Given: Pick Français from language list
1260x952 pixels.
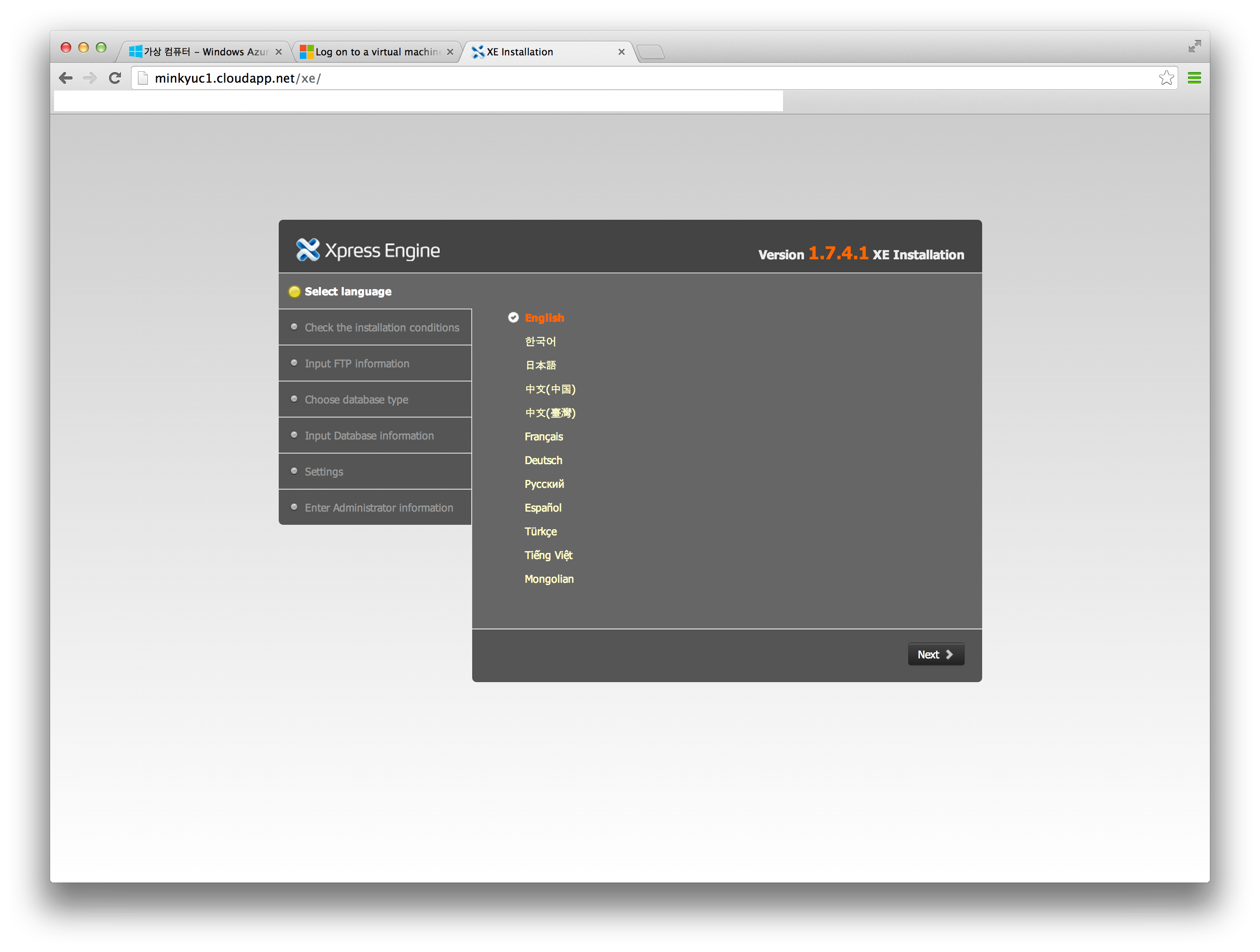Looking at the screenshot, I should tap(543, 437).
